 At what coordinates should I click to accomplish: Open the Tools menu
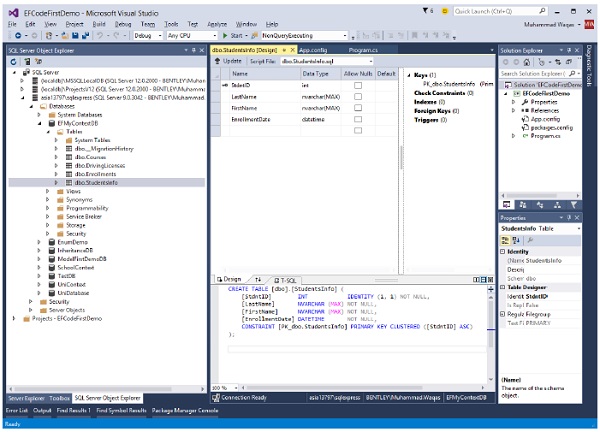(171, 24)
